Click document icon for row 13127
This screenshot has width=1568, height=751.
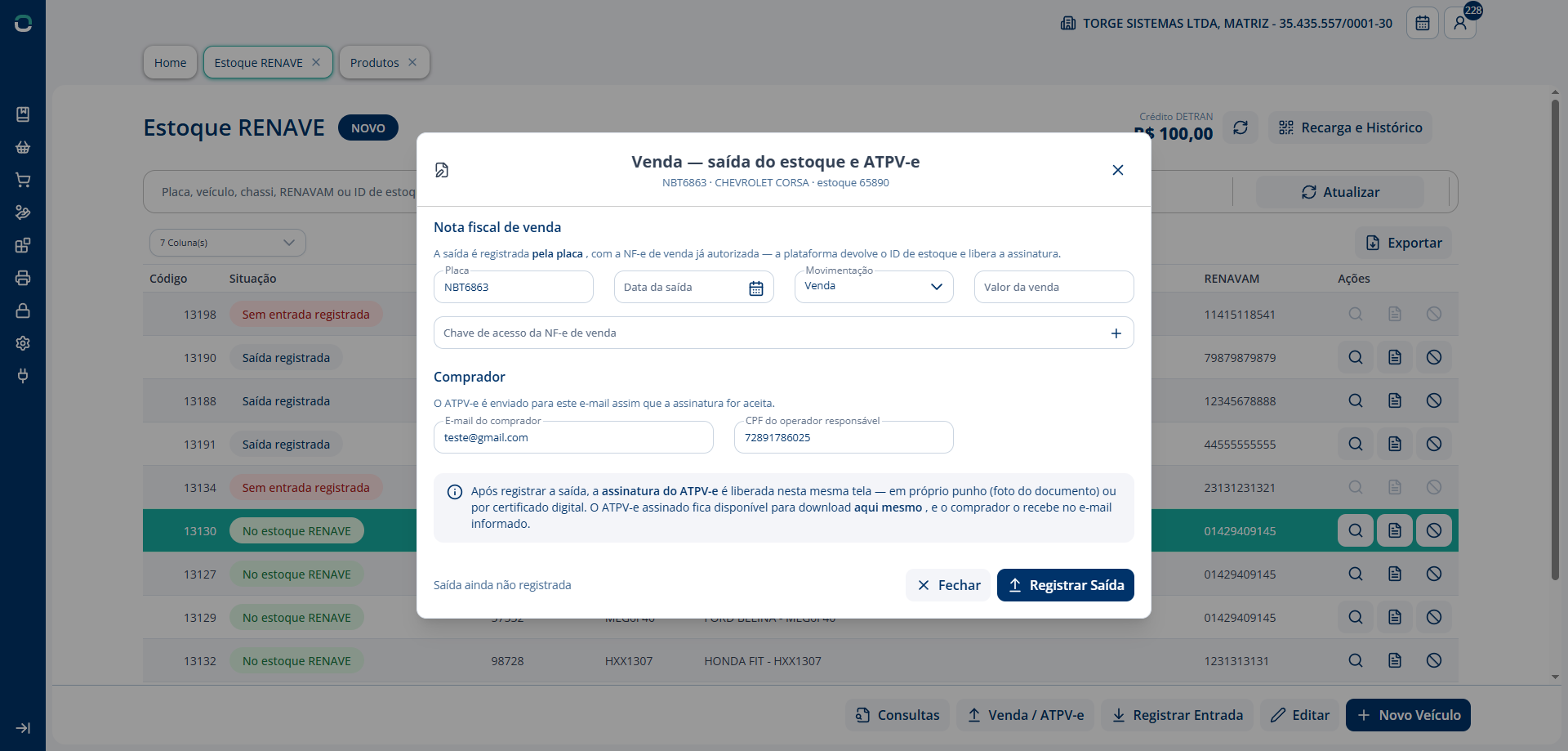click(1395, 574)
